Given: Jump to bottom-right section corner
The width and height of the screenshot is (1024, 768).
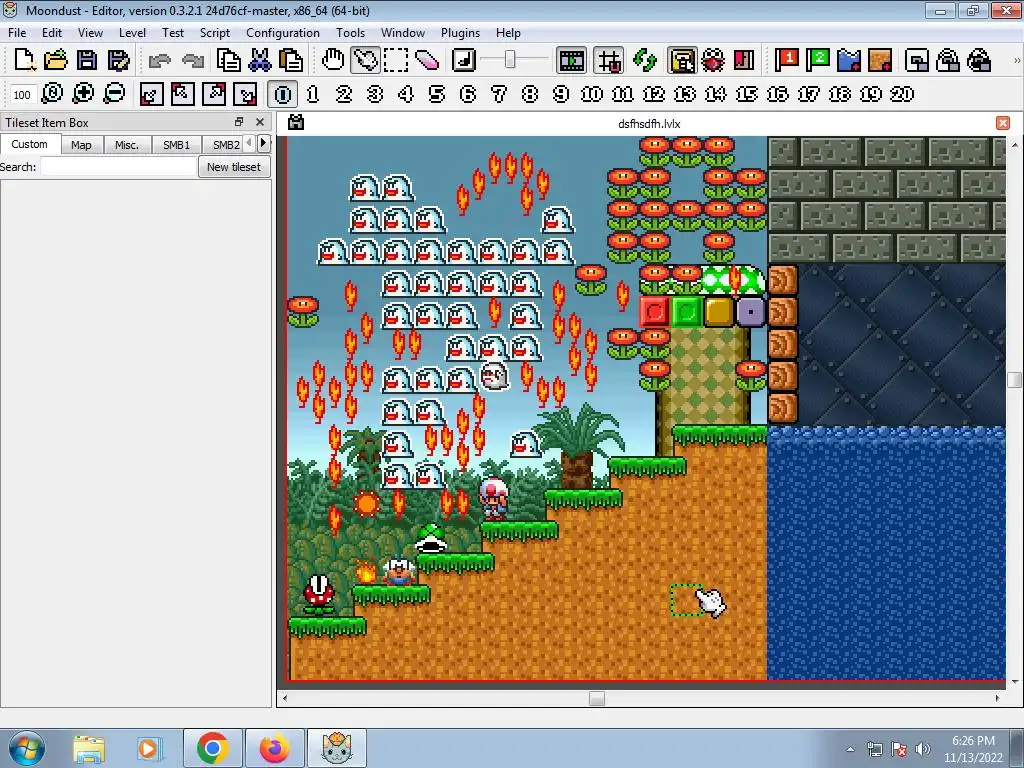Looking at the screenshot, I should (x=246, y=94).
